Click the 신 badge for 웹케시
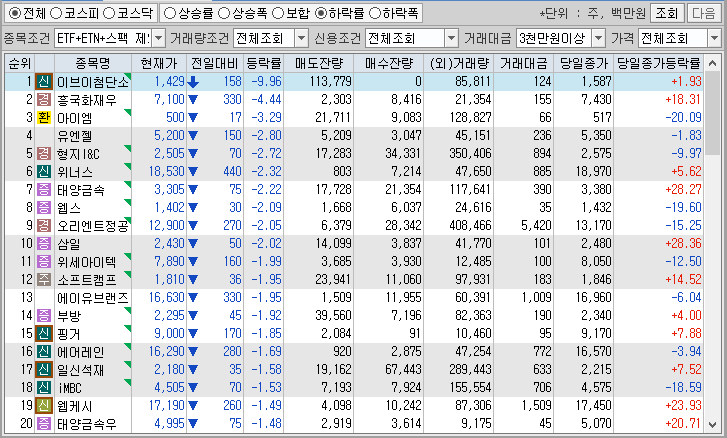This screenshot has height=438, width=727. coord(44,406)
